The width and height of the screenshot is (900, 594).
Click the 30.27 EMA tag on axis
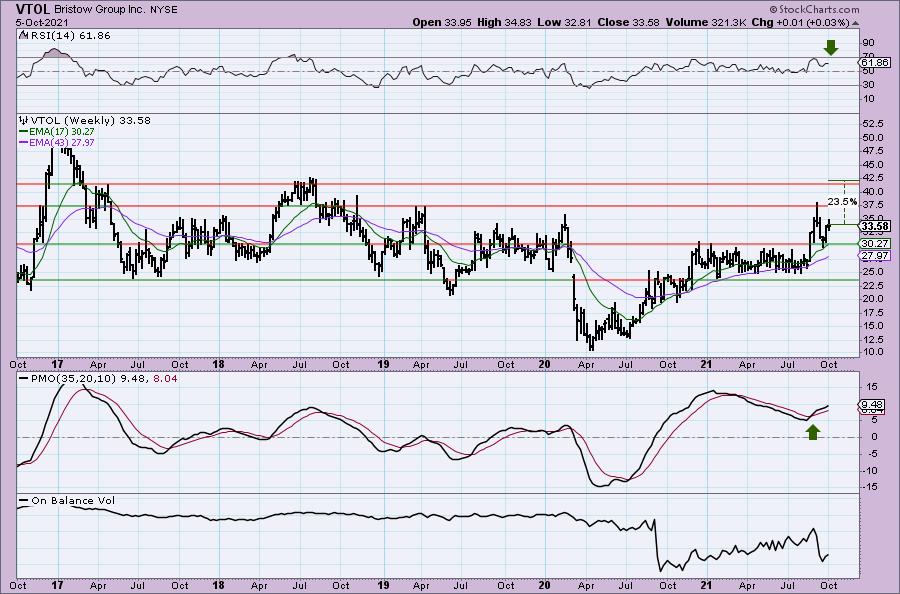pyautogui.click(x=875, y=243)
